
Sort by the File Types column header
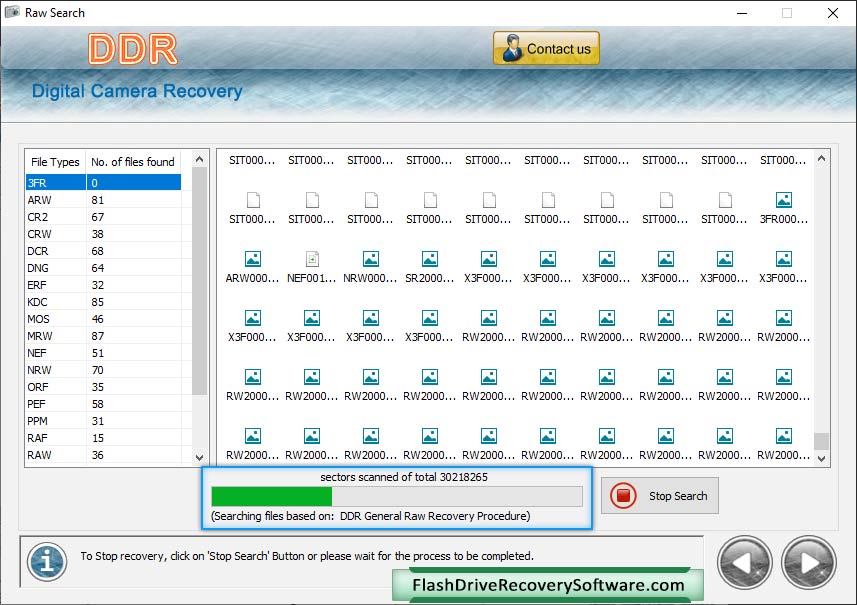click(55, 162)
